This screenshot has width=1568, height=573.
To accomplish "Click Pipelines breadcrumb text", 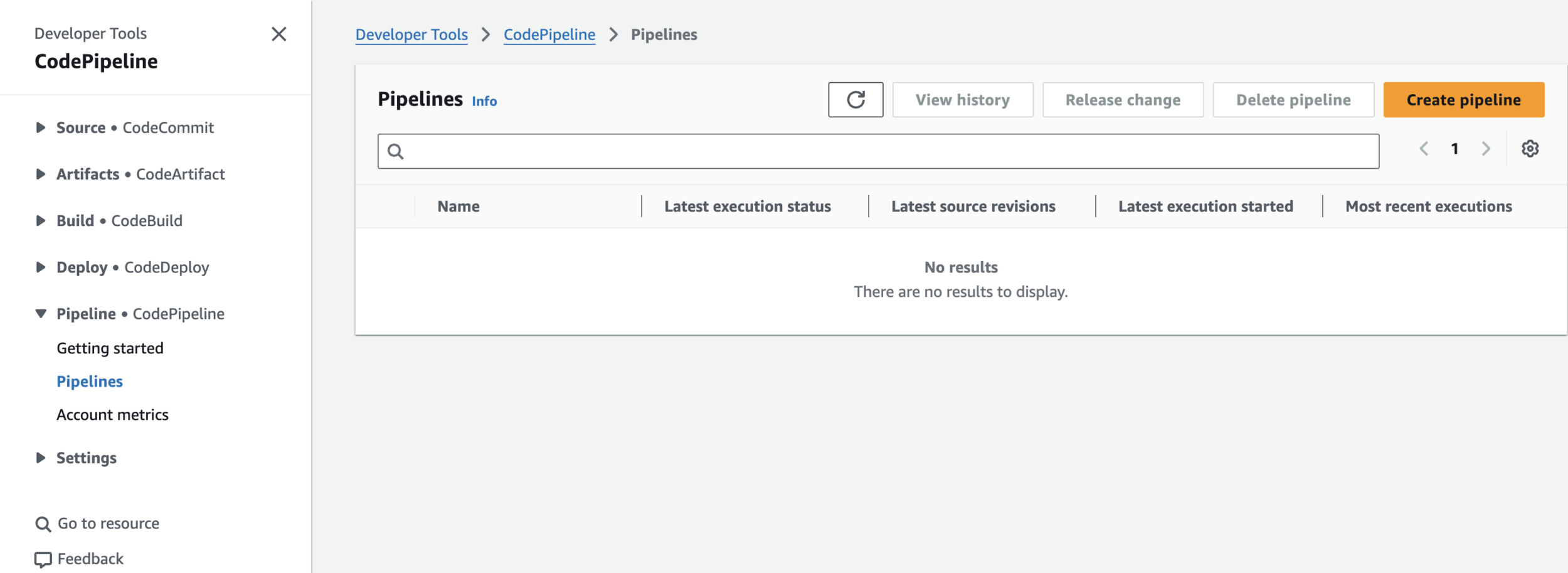I will point(664,35).
